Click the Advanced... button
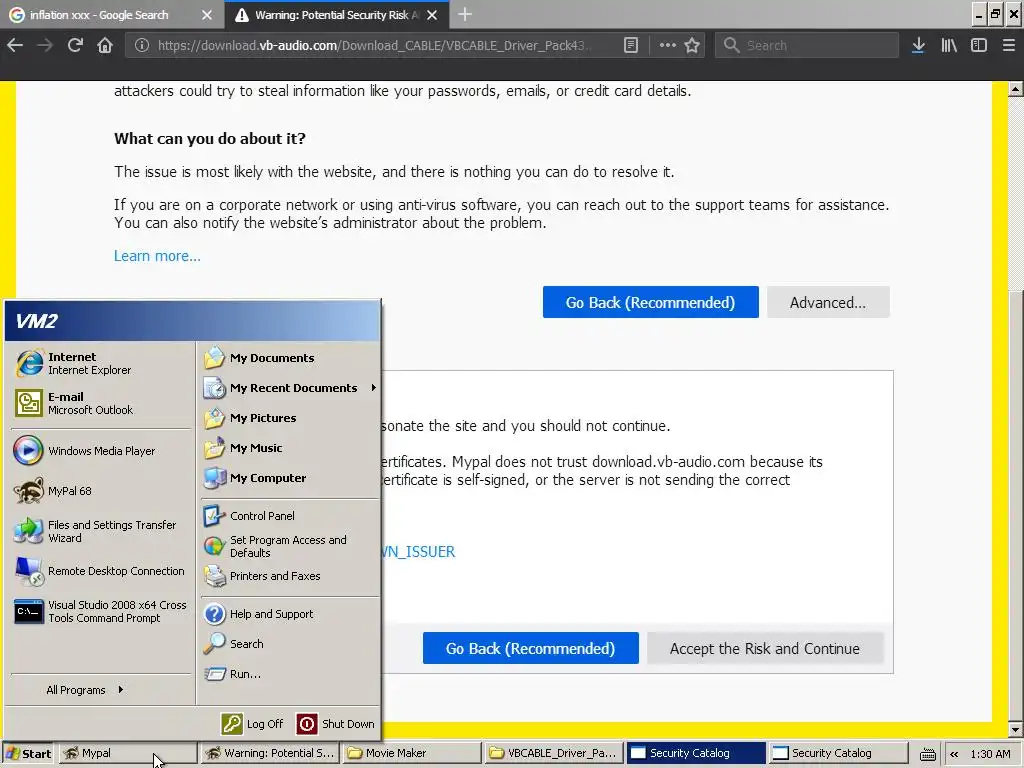This screenshot has width=1024, height=768. 828,302
